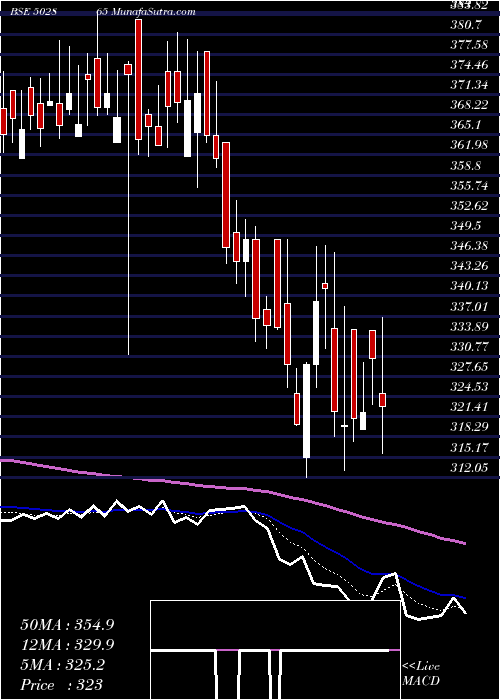500x700 pixels.
Task: Click the 349.5 price axis label
Action: (x=466, y=226)
